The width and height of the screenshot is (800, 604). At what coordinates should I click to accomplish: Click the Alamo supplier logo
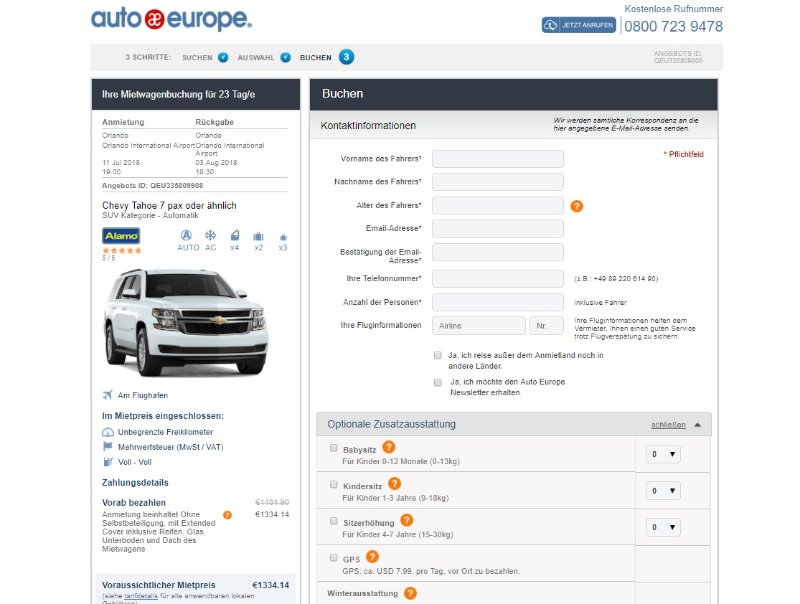click(x=121, y=235)
